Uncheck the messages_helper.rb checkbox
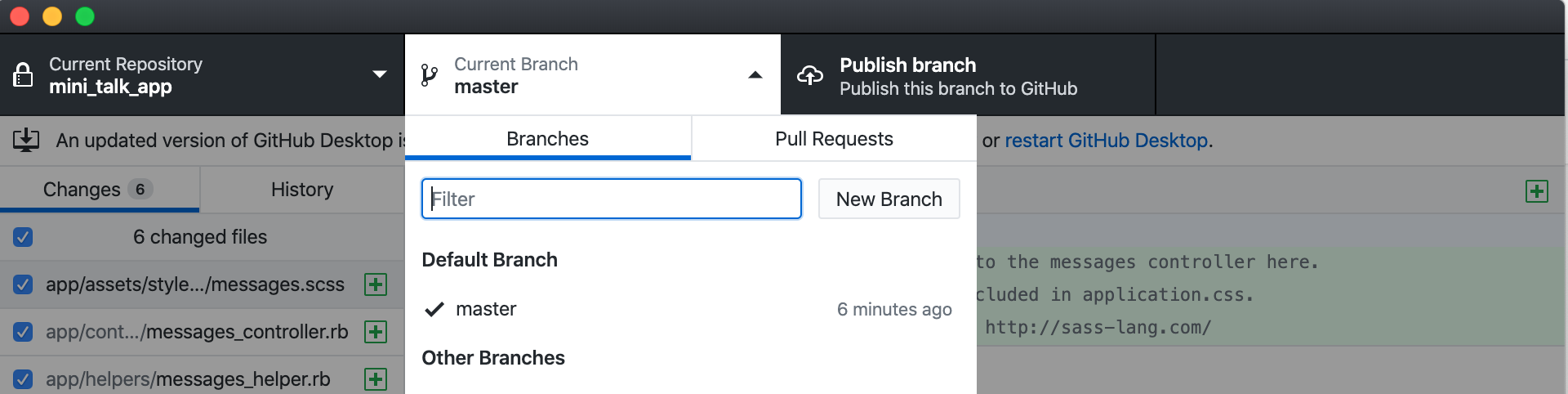 coord(23,379)
